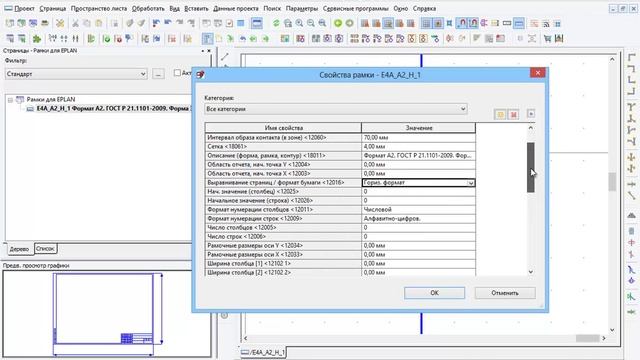Open the Вставить menu
The height and width of the screenshot is (360, 640).
tap(196, 8)
